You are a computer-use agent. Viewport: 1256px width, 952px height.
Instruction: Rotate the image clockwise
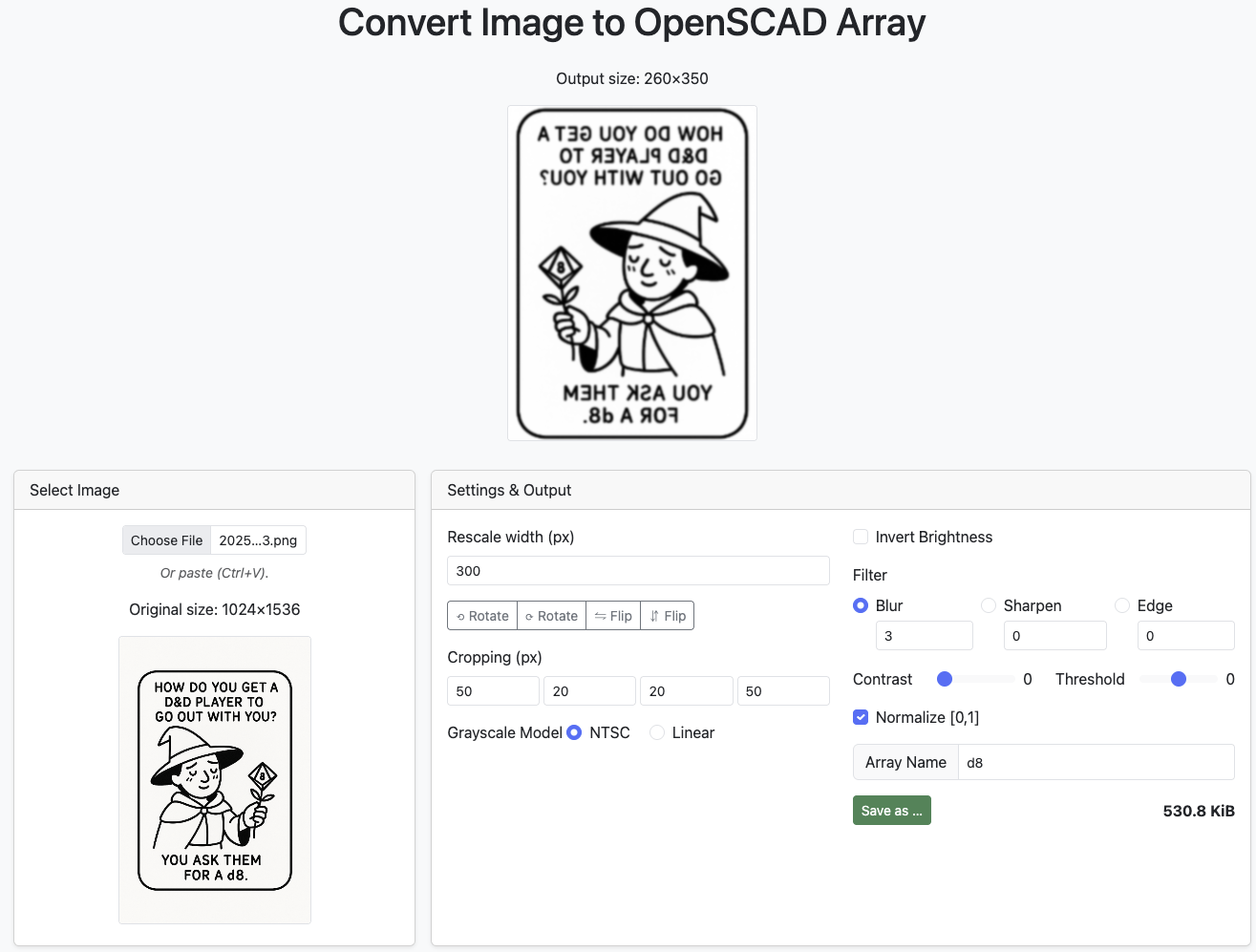[551, 616]
